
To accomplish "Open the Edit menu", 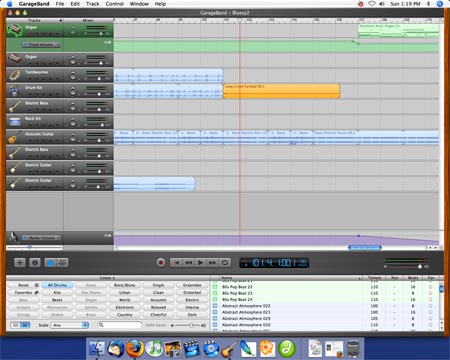I will tap(75, 4).
